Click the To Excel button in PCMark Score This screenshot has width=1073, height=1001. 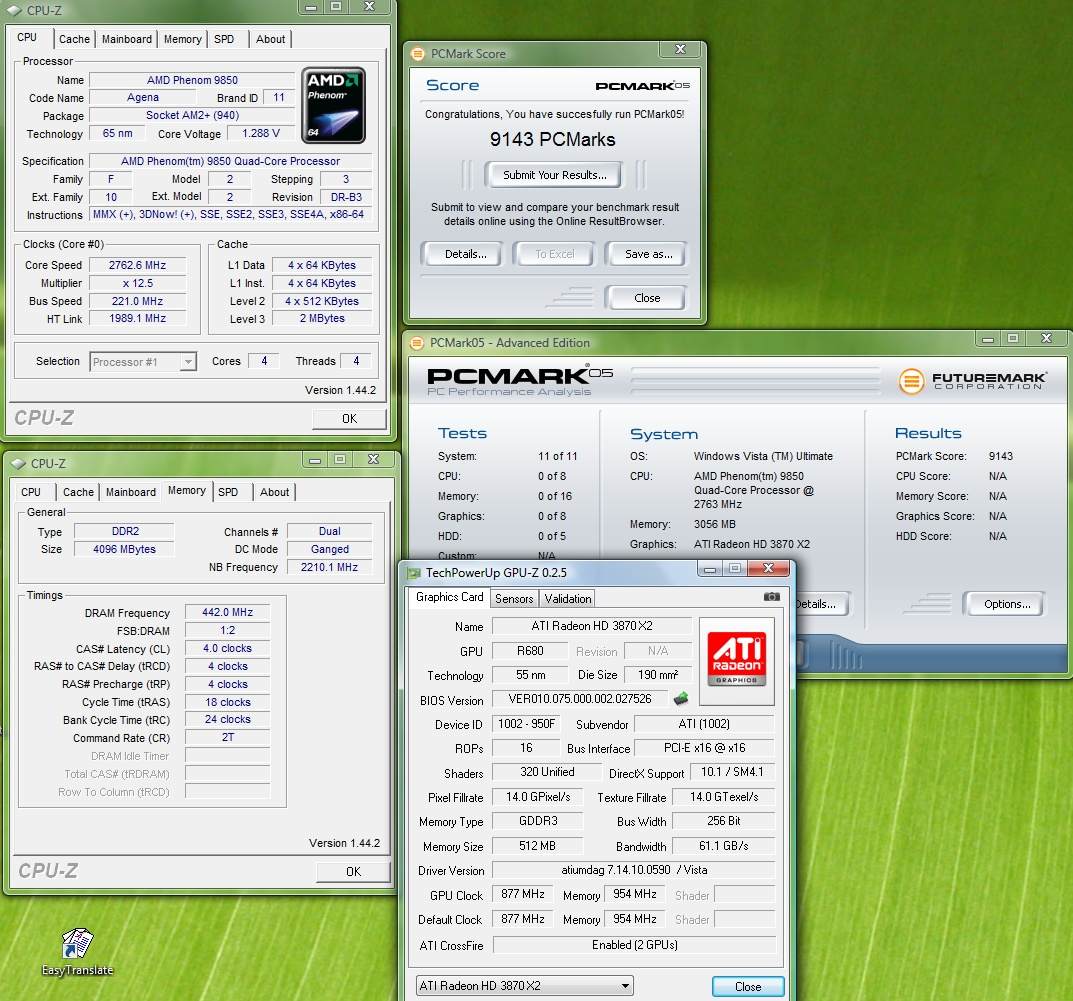click(554, 254)
